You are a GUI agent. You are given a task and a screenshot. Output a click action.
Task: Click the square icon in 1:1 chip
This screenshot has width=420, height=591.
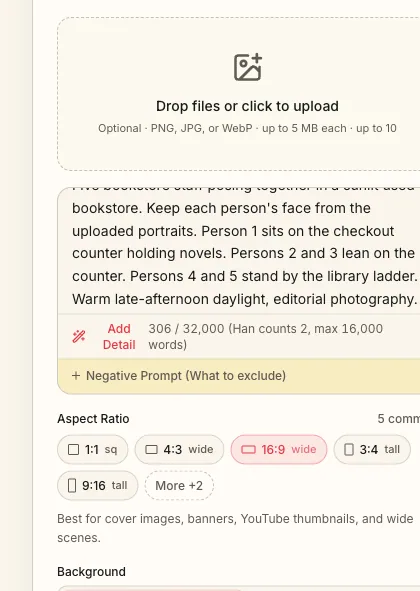[74, 449]
